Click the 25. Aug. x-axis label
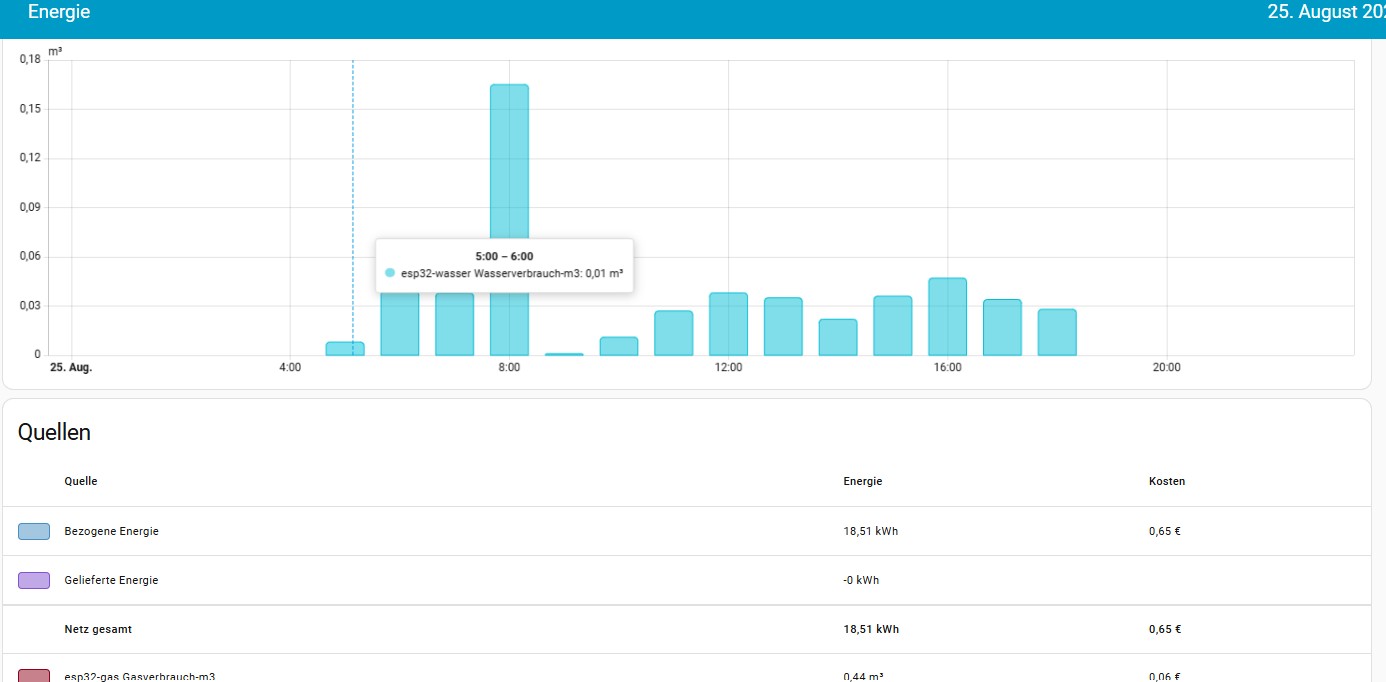 pos(71,368)
